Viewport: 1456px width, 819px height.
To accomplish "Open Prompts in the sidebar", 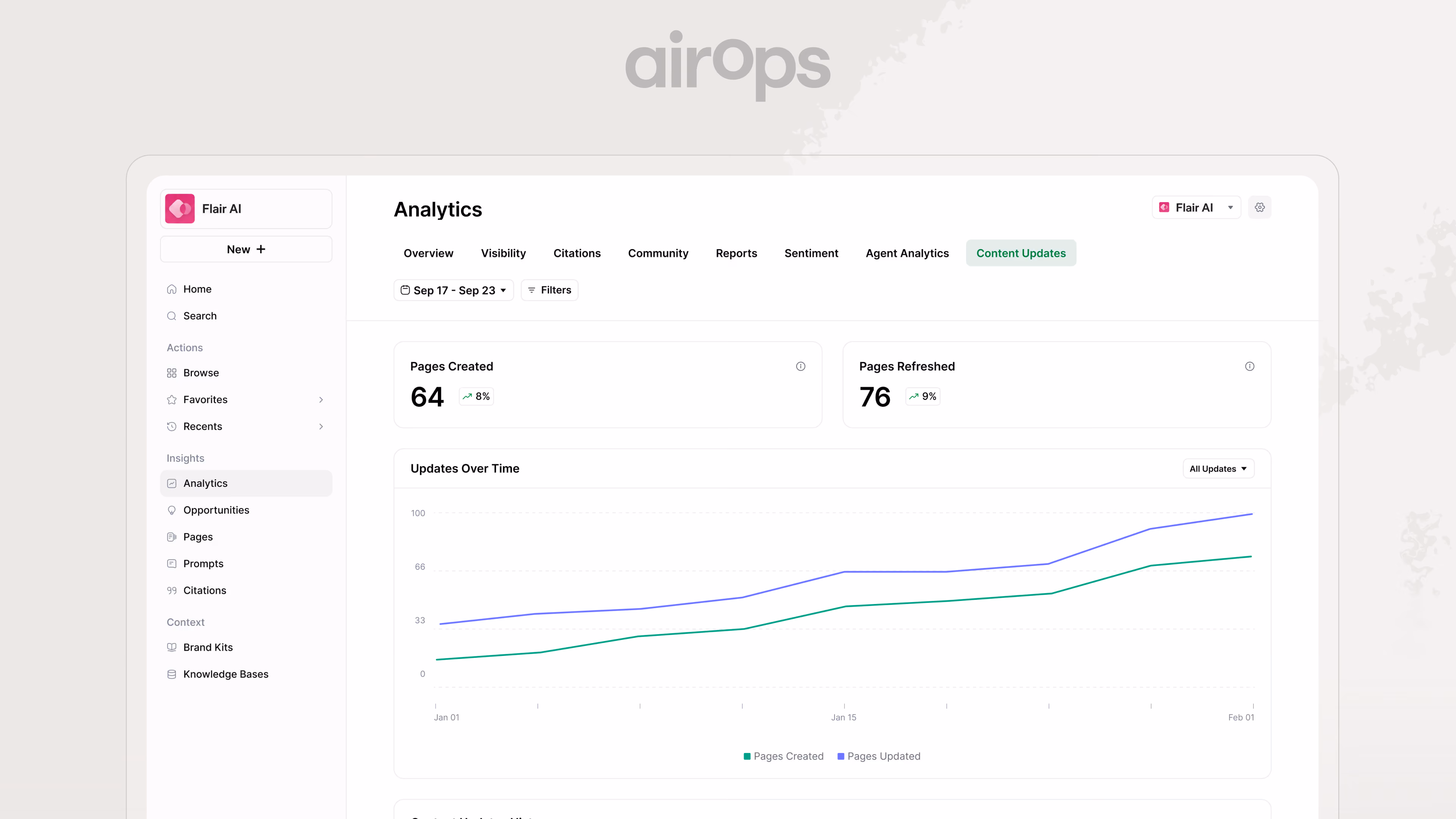I will click(246, 563).
